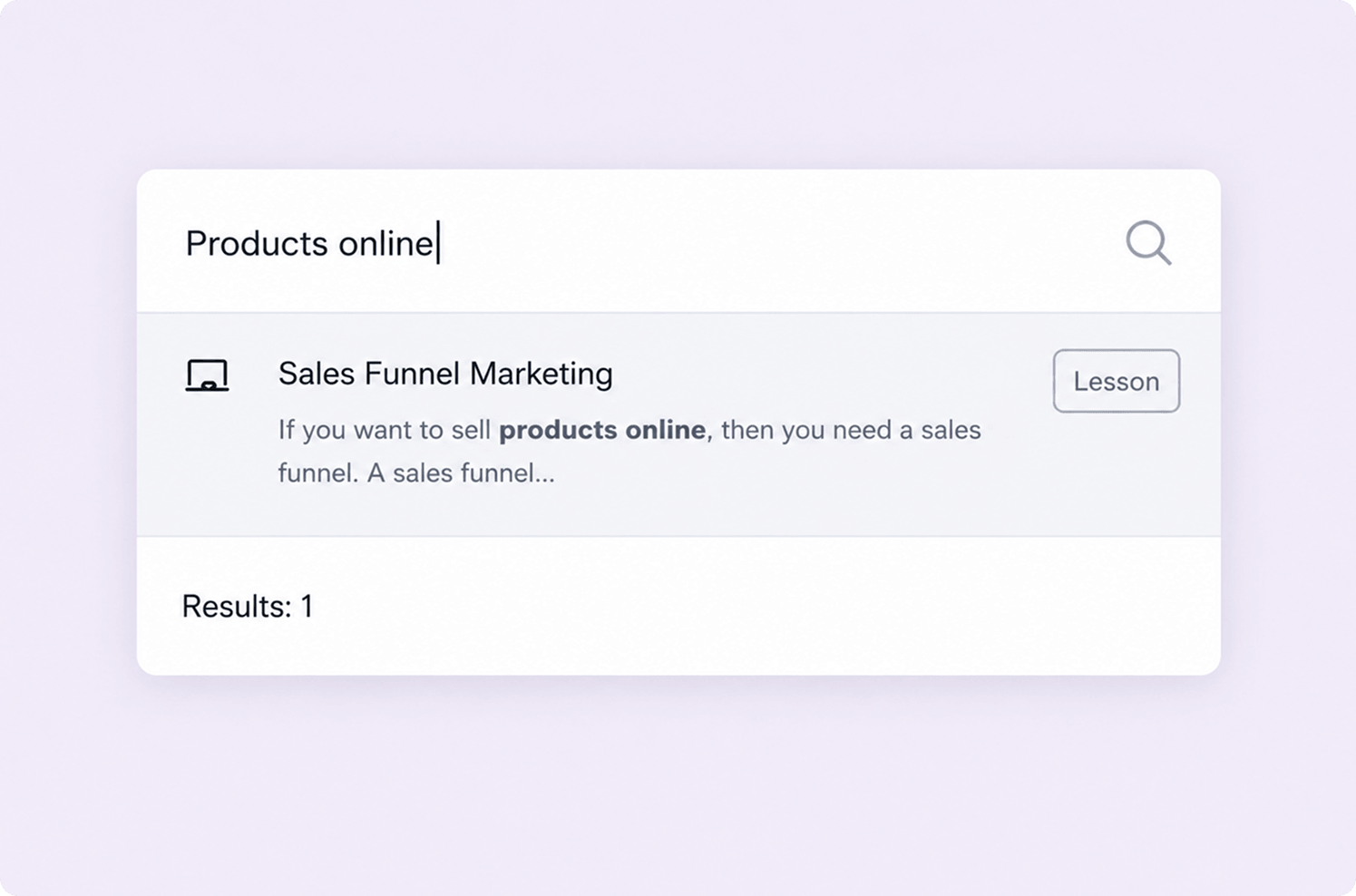This screenshot has height=896, width=1356.
Task: Open the Sales Funnel Marketing result
Action: pyautogui.click(x=444, y=374)
